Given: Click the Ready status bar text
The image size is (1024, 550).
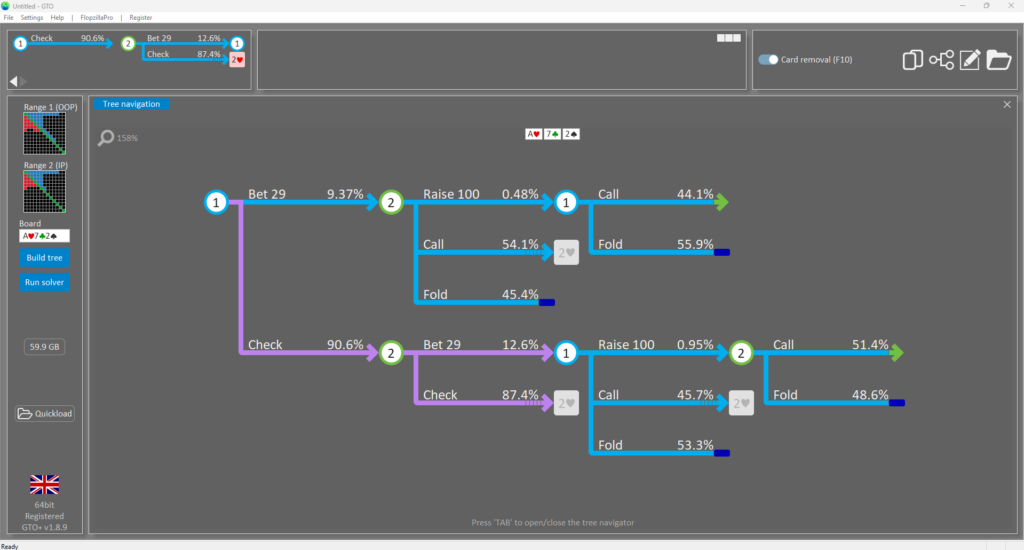Looking at the screenshot, I should pos(10,546).
